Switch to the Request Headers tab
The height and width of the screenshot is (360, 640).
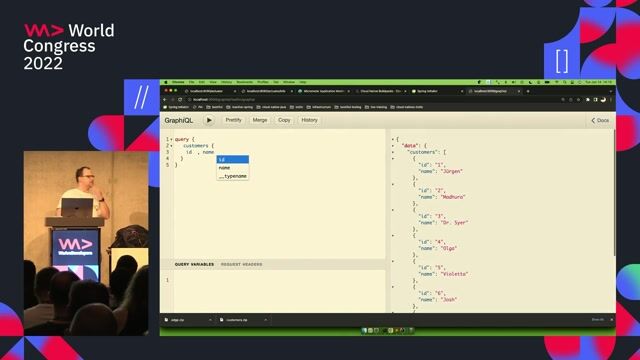click(x=242, y=264)
